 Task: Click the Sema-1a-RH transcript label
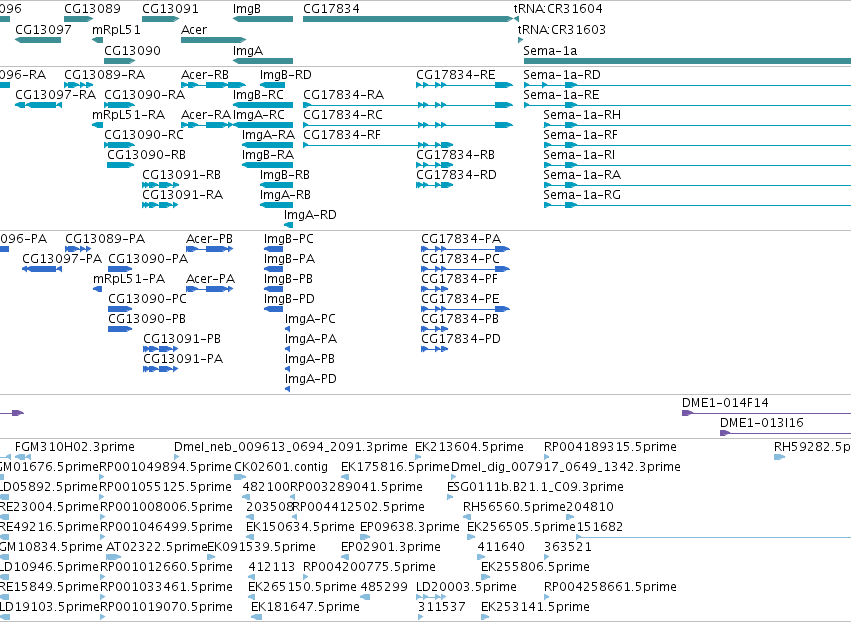pos(582,115)
